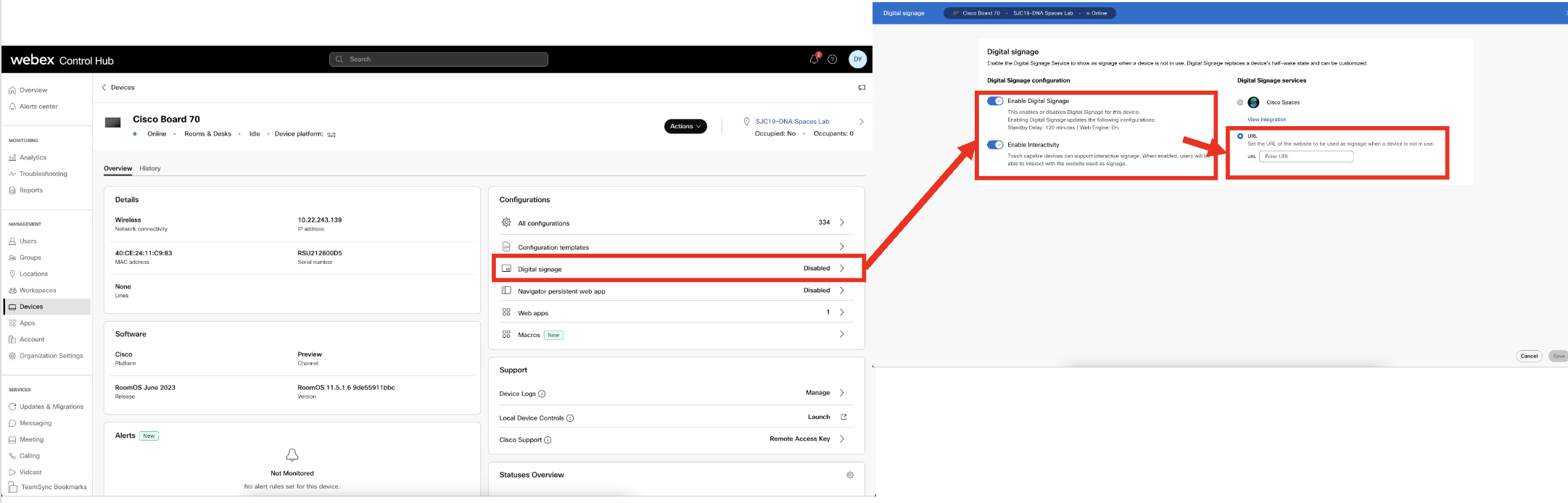Toggle the Enable Digital Signage switch
This screenshot has width=1568, height=503.
995,101
